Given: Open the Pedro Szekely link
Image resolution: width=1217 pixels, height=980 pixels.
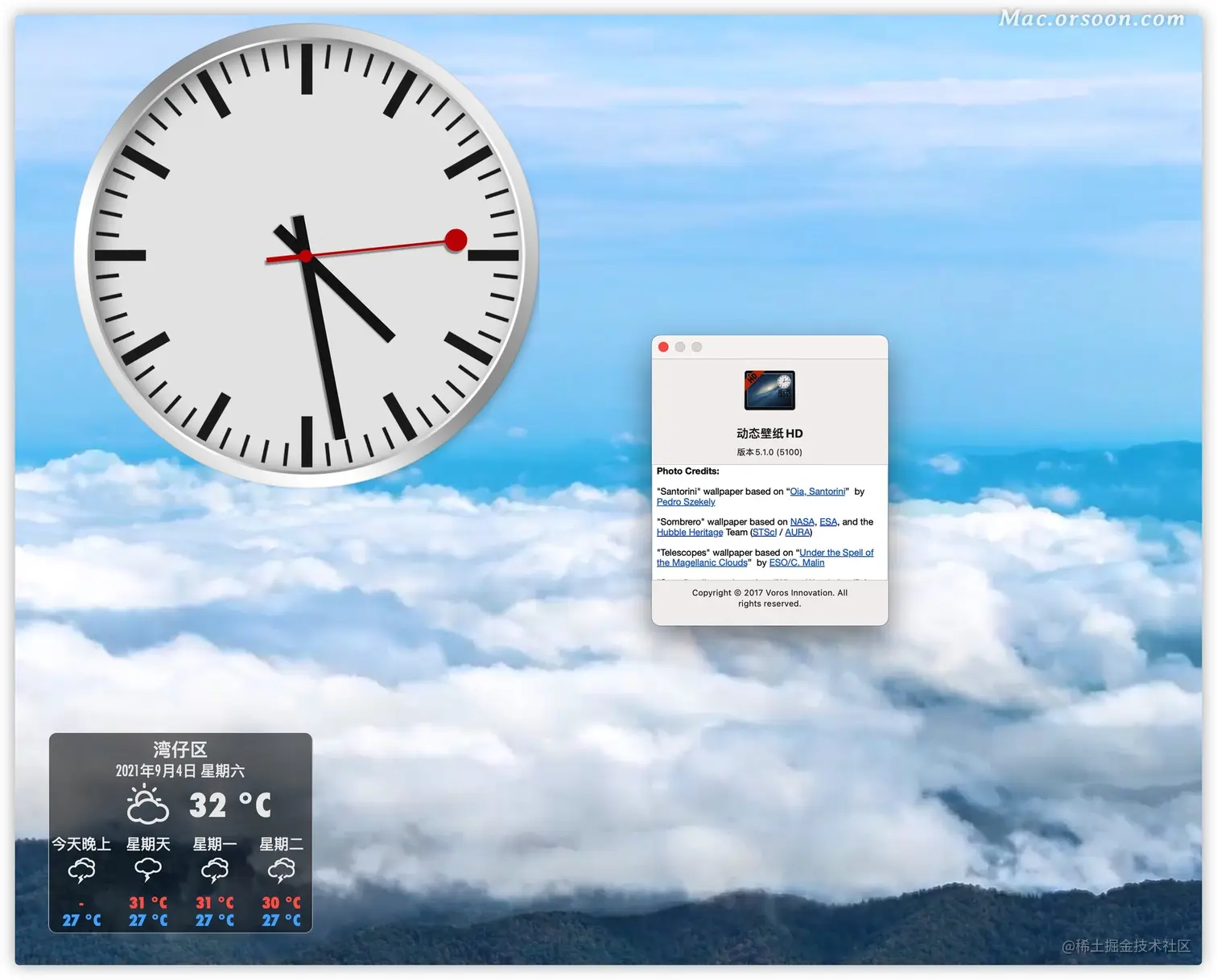Looking at the screenshot, I should 686,502.
